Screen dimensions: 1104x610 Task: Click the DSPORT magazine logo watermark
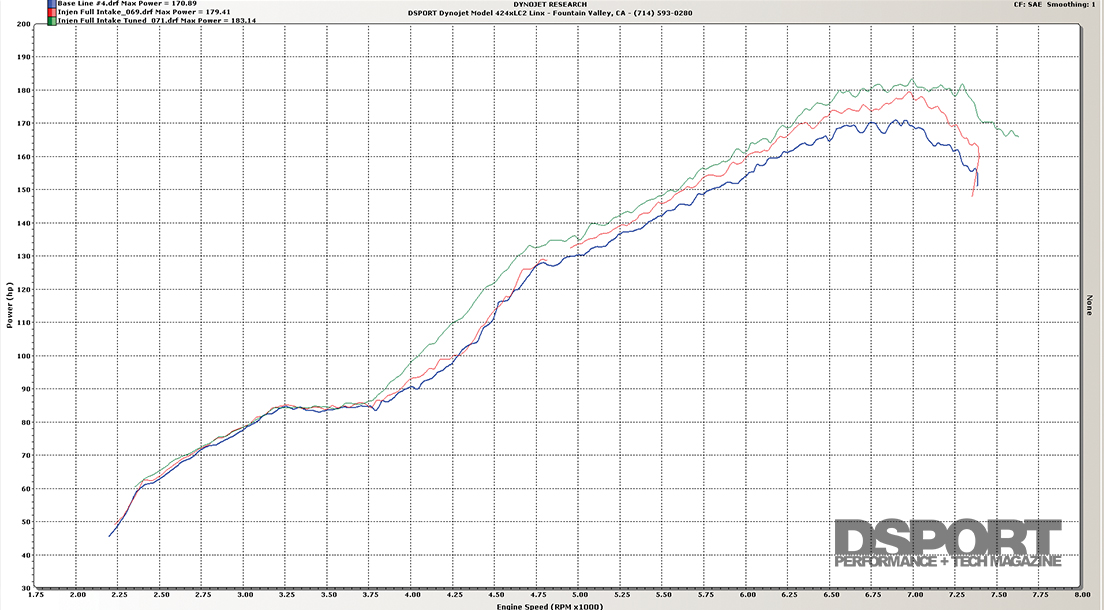tap(947, 545)
